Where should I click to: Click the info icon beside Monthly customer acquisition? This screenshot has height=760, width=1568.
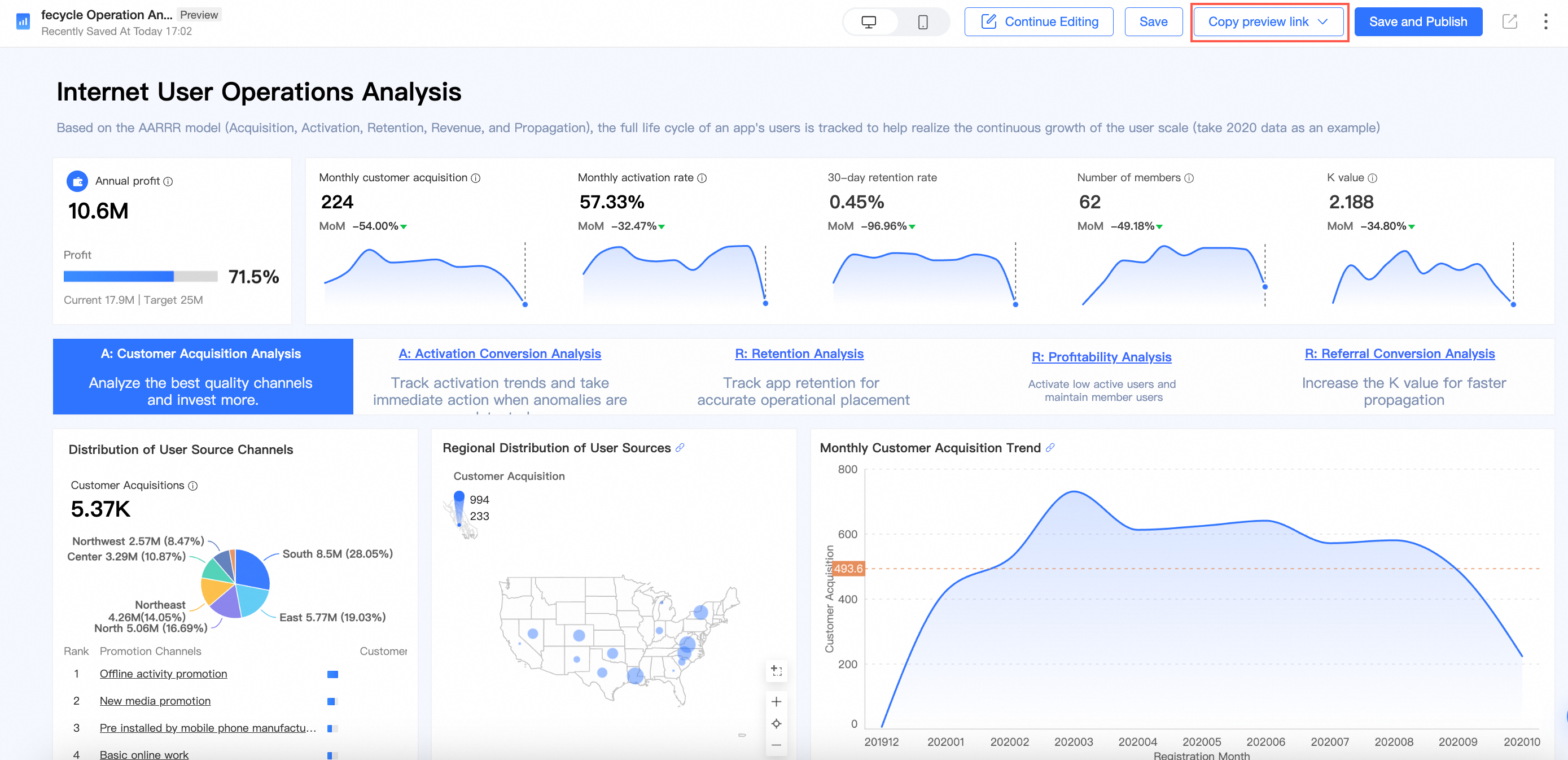476,178
